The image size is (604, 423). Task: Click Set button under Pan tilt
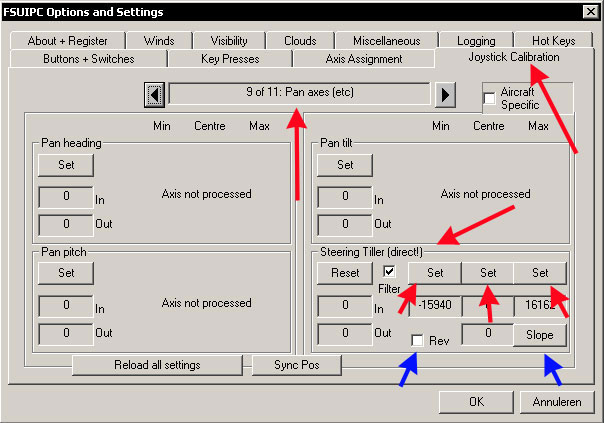pos(345,165)
